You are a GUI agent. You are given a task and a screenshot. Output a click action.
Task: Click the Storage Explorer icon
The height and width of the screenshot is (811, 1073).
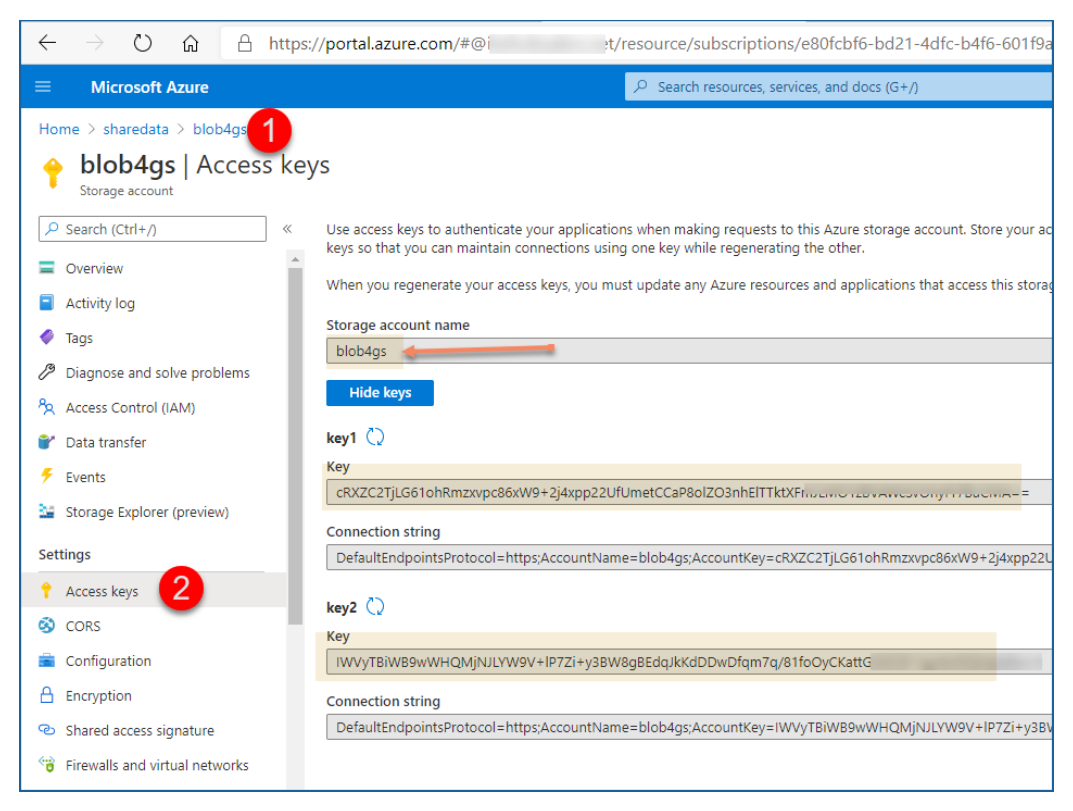point(47,511)
